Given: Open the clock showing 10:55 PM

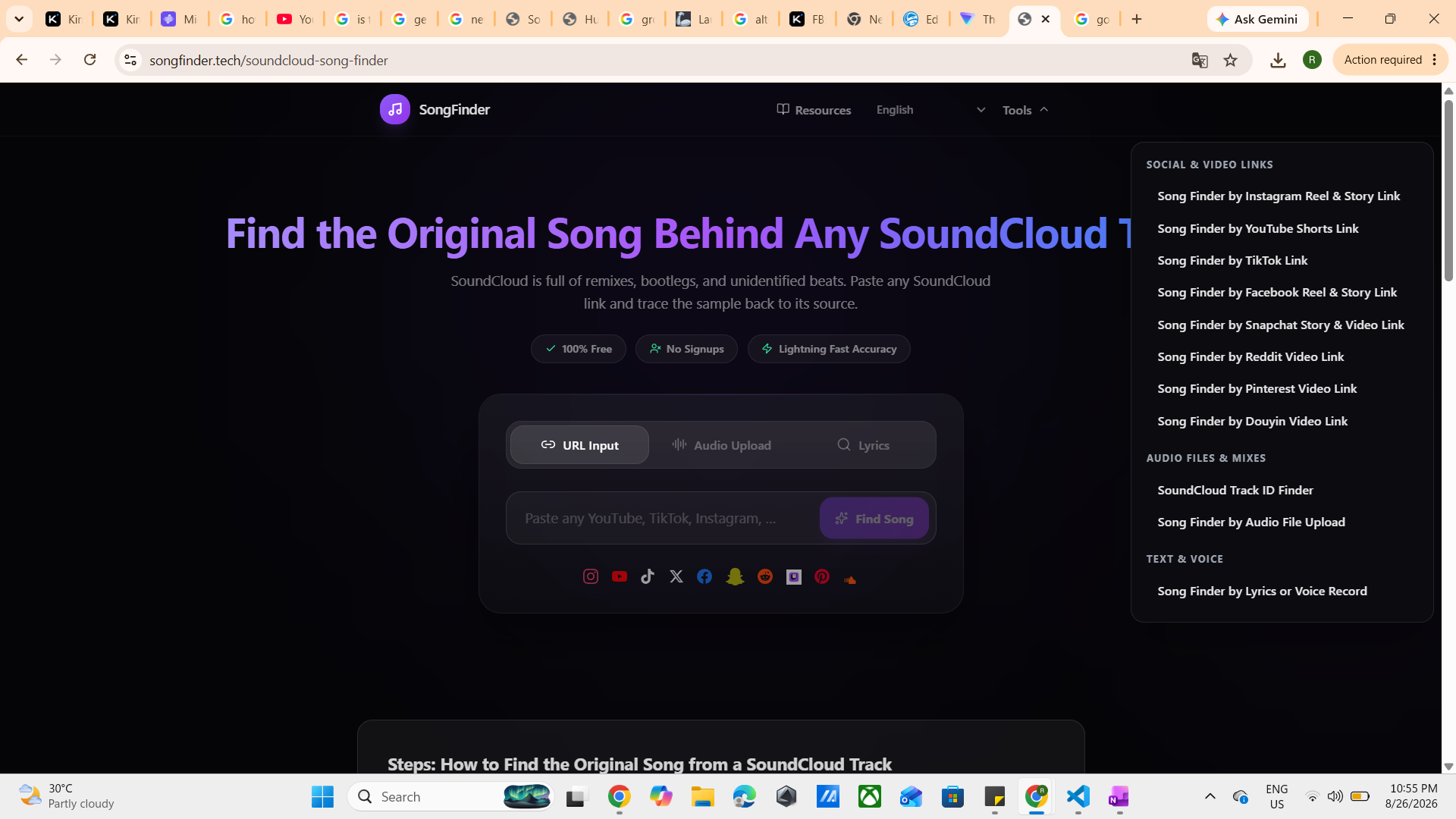Looking at the screenshot, I should (1411, 796).
